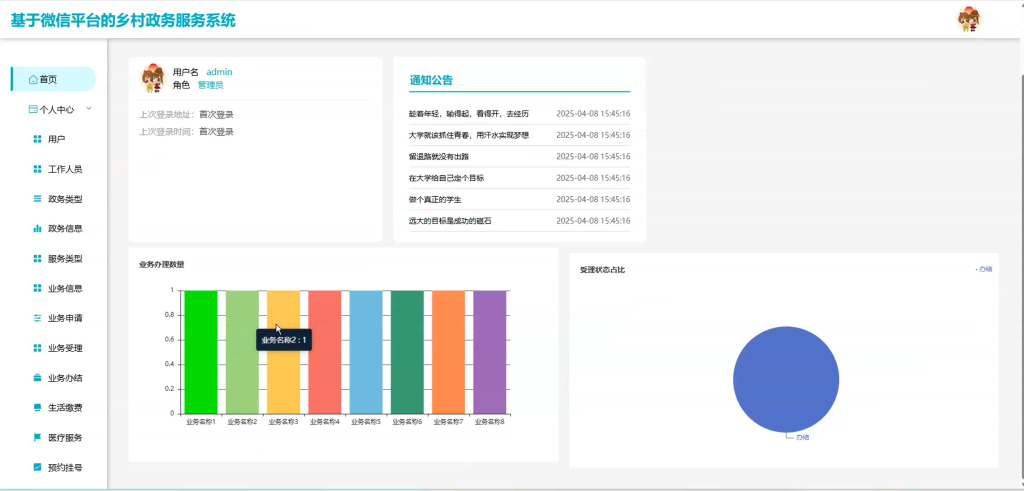Screen dimensions: 1024x491
Task: Click the purple 业务名称8 bar
Action: (x=490, y=352)
